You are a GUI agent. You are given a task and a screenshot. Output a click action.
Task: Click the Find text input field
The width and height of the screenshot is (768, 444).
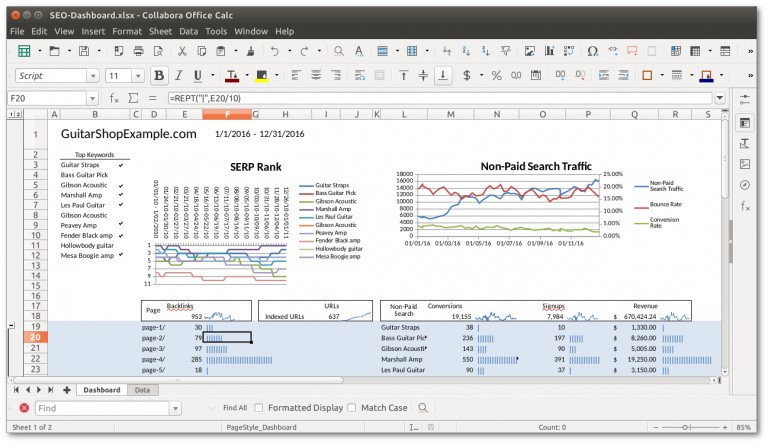tap(103, 408)
